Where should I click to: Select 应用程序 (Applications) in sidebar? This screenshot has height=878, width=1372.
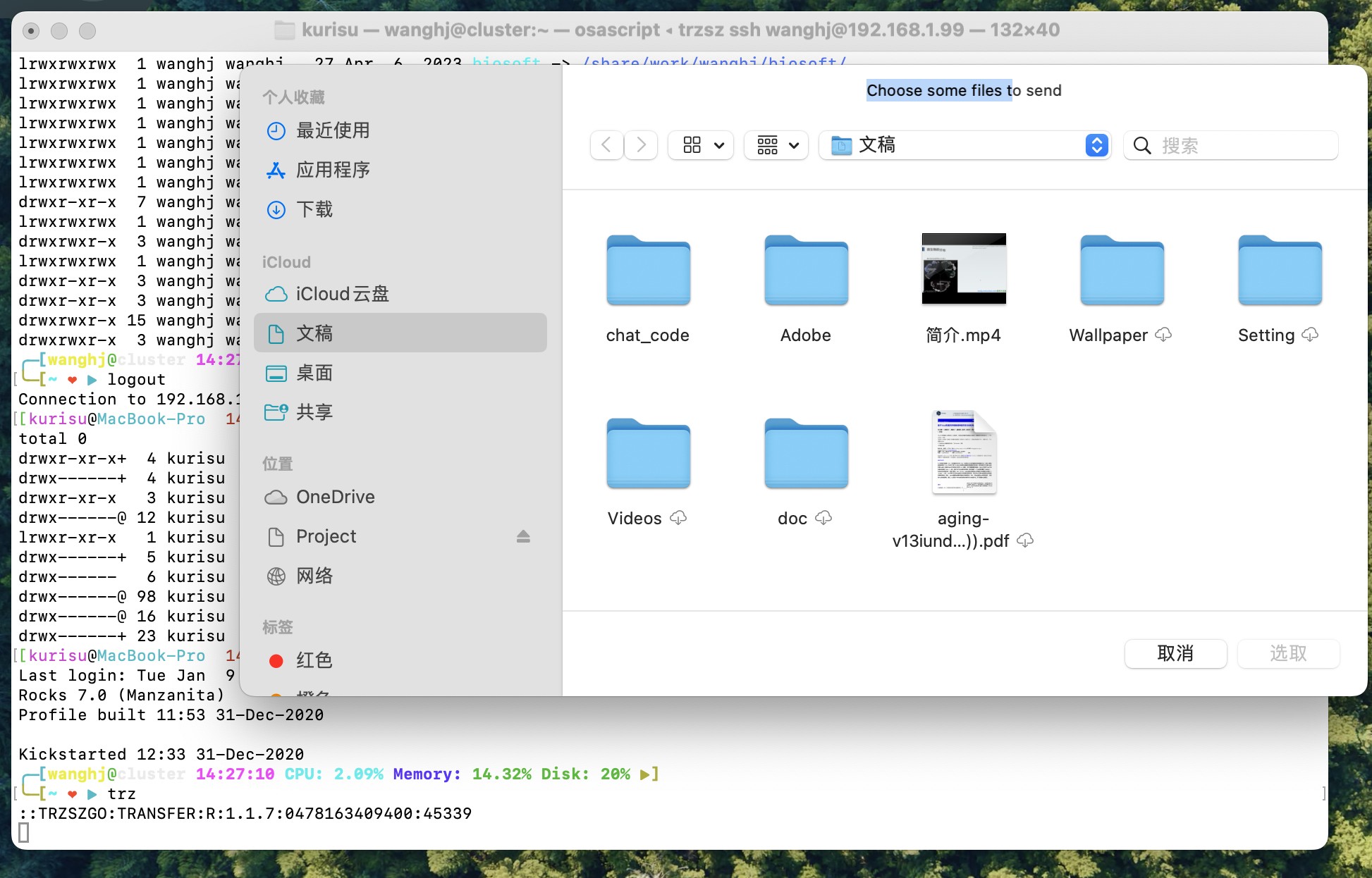(x=400, y=170)
